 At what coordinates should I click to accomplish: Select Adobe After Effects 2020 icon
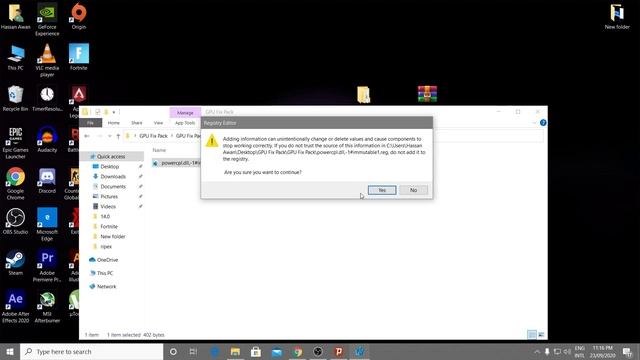16,307
